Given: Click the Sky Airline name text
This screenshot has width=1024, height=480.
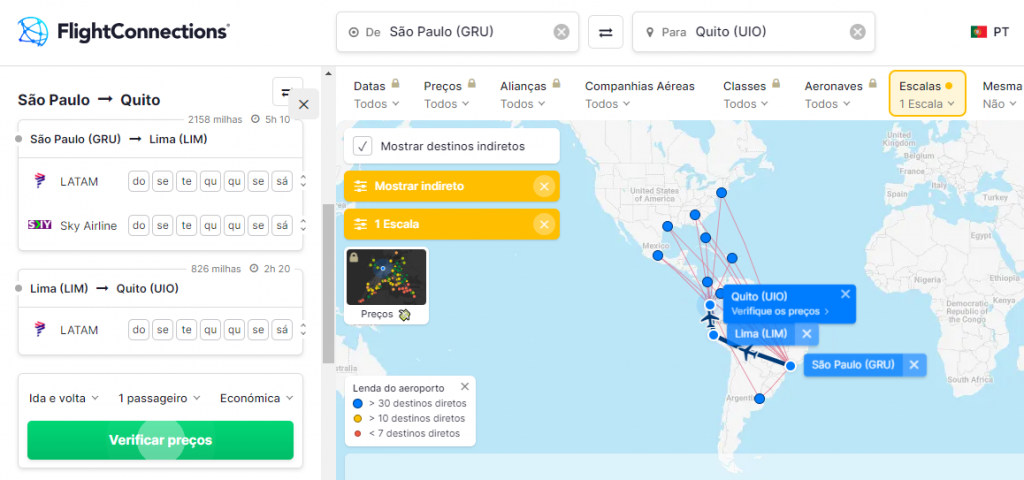Looking at the screenshot, I should coord(89,226).
